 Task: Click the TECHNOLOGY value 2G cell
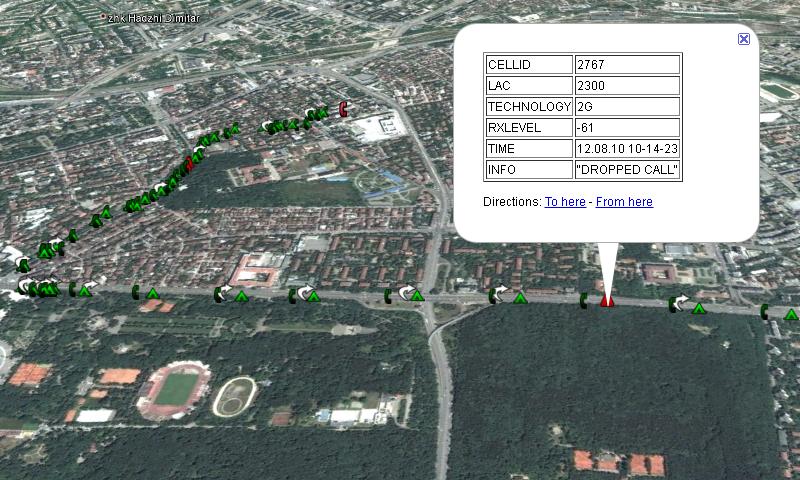(627, 107)
